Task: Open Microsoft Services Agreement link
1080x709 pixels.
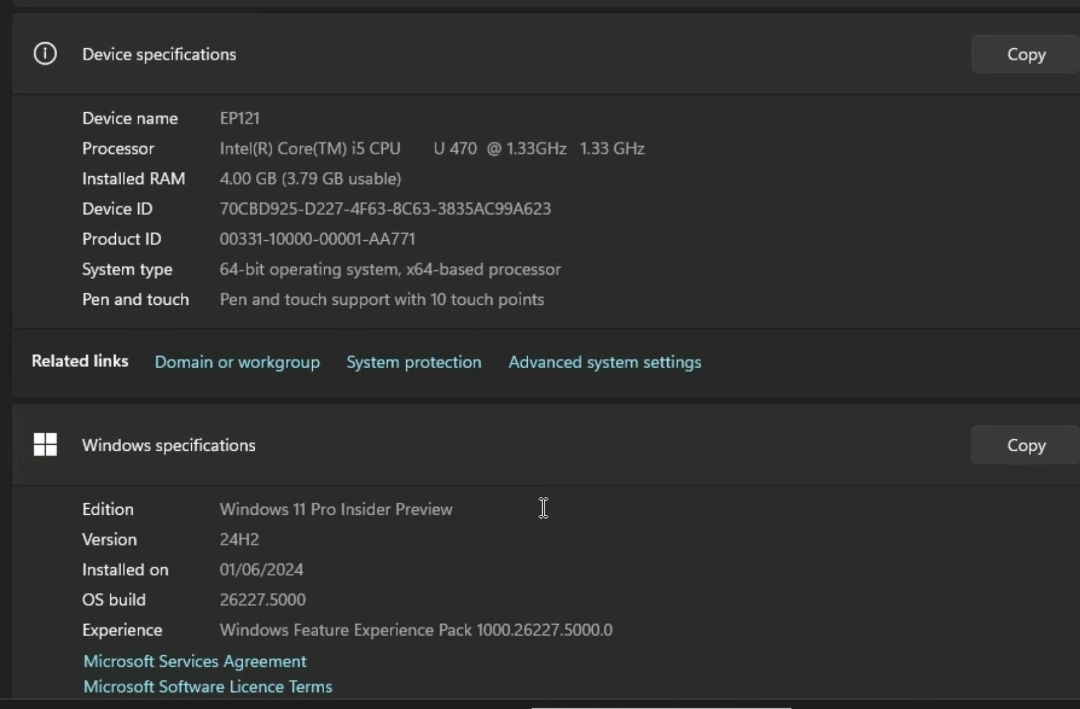Action: 195,661
